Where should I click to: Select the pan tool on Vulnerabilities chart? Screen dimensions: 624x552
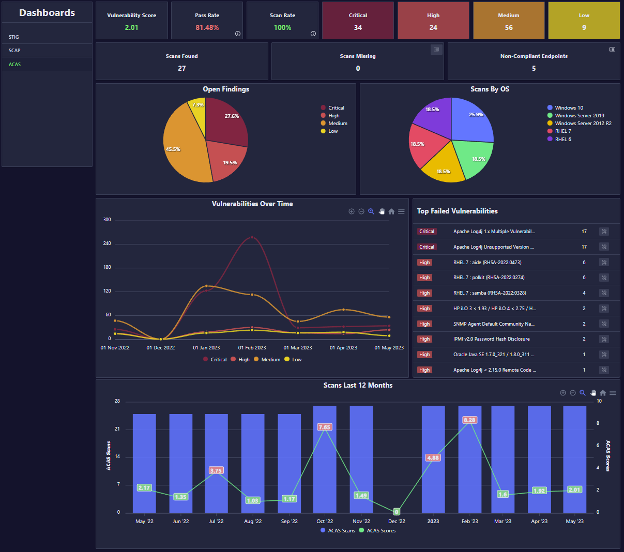tap(381, 211)
